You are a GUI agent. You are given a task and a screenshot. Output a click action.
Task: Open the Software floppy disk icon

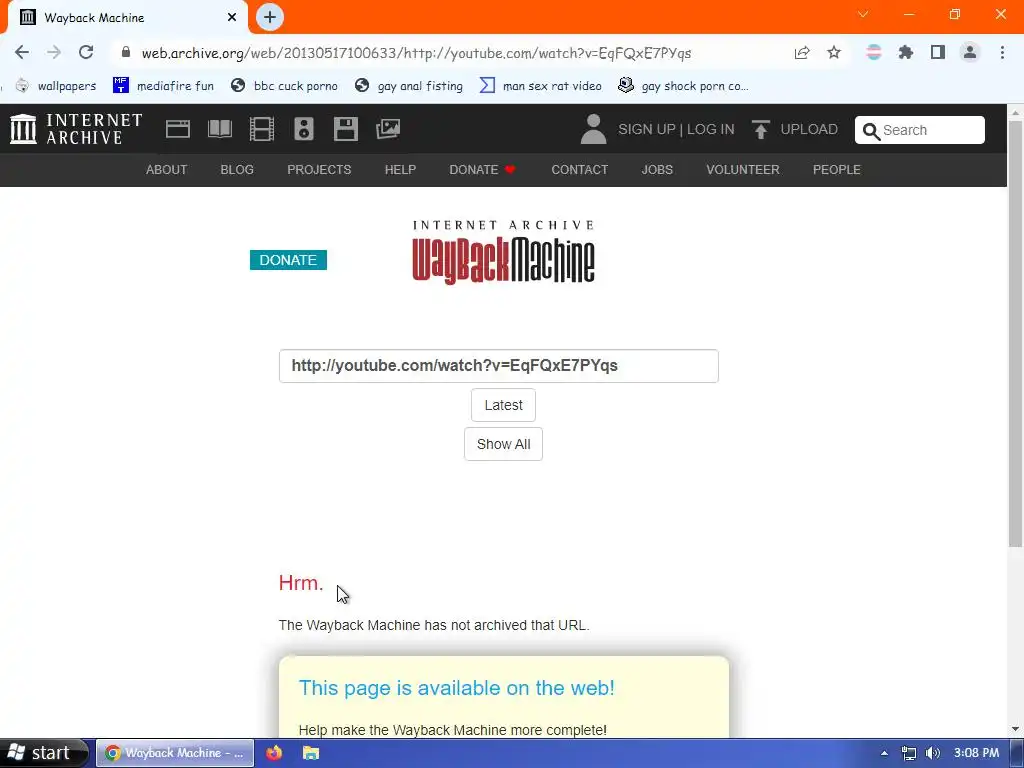point(345,129)
